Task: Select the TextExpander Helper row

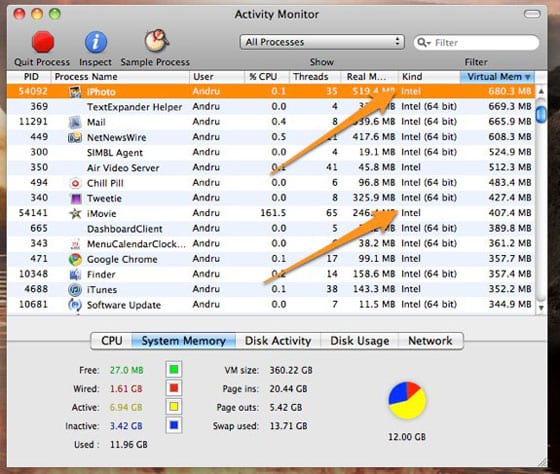Action: pyautogui.click(x=271, y=107)
